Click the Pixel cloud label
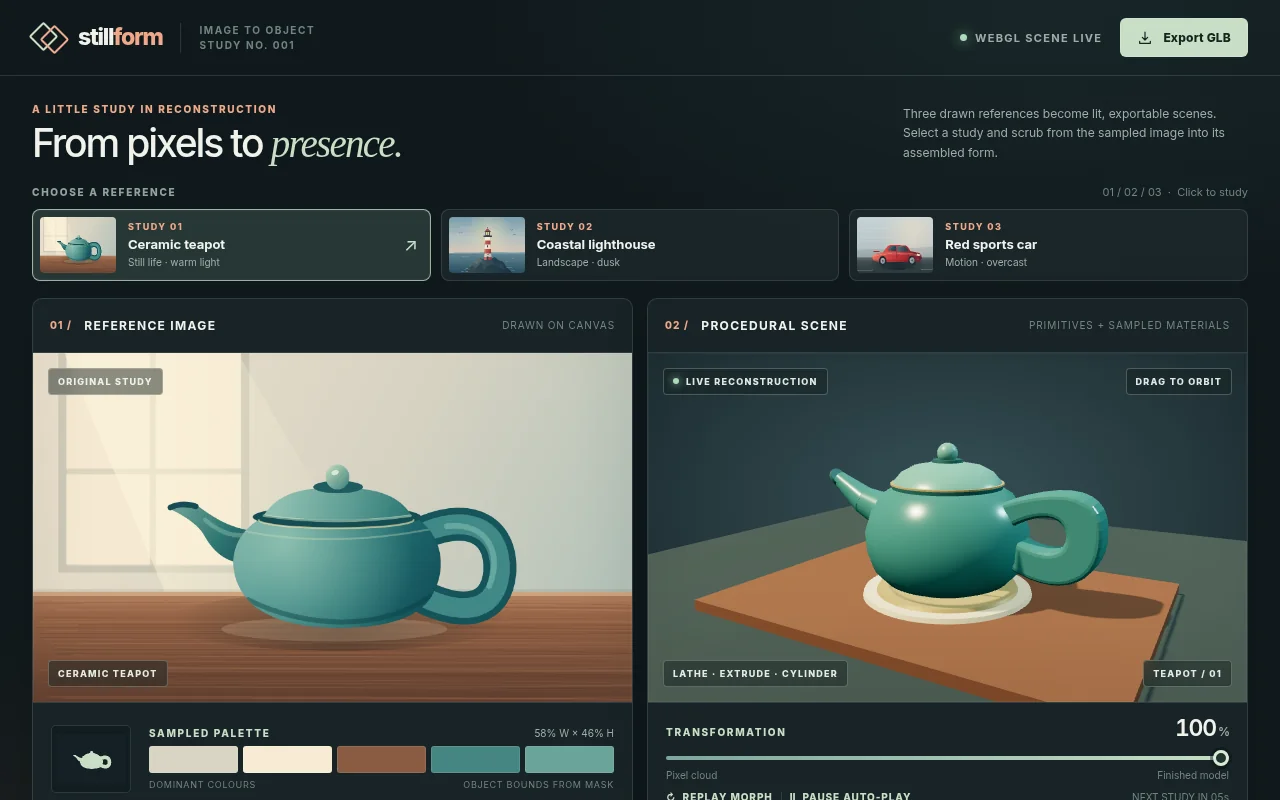 click(692, 775)
